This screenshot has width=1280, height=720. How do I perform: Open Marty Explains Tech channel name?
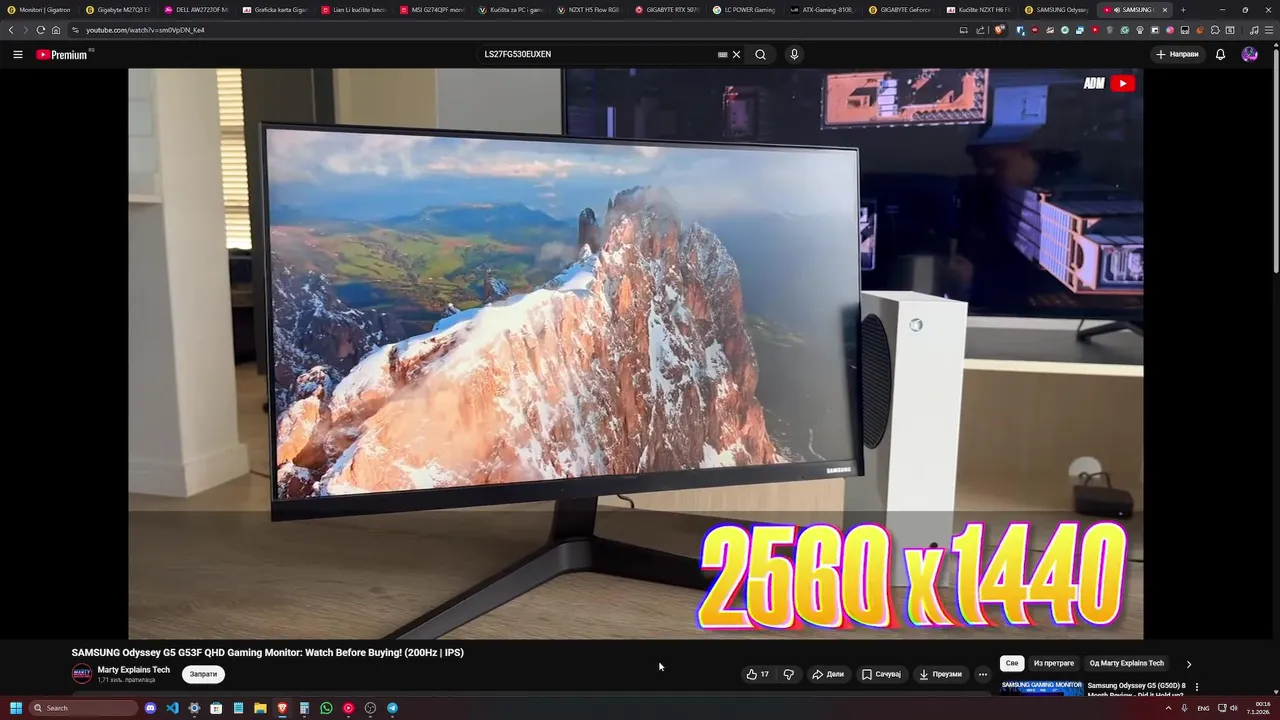(x=134, y=669)
